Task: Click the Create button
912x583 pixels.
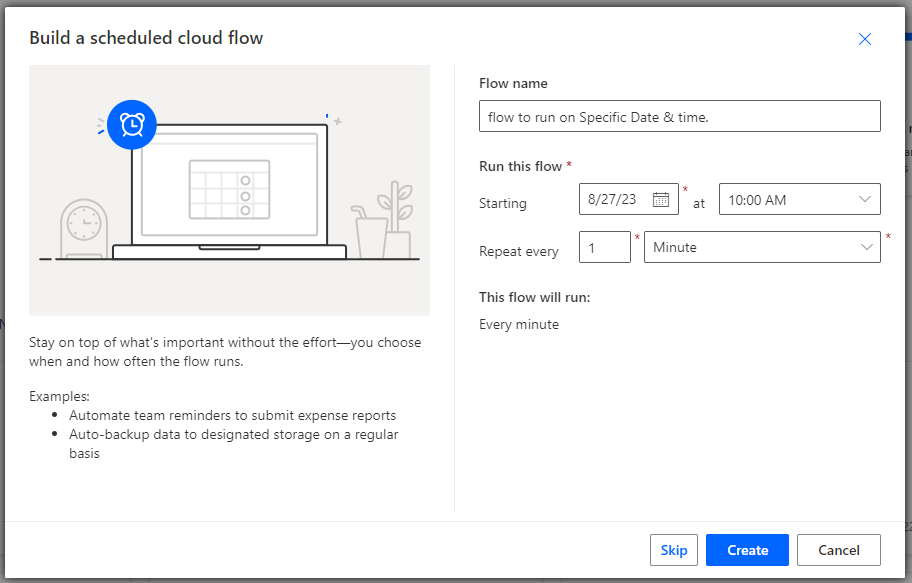Action: (x=746, y=550)
